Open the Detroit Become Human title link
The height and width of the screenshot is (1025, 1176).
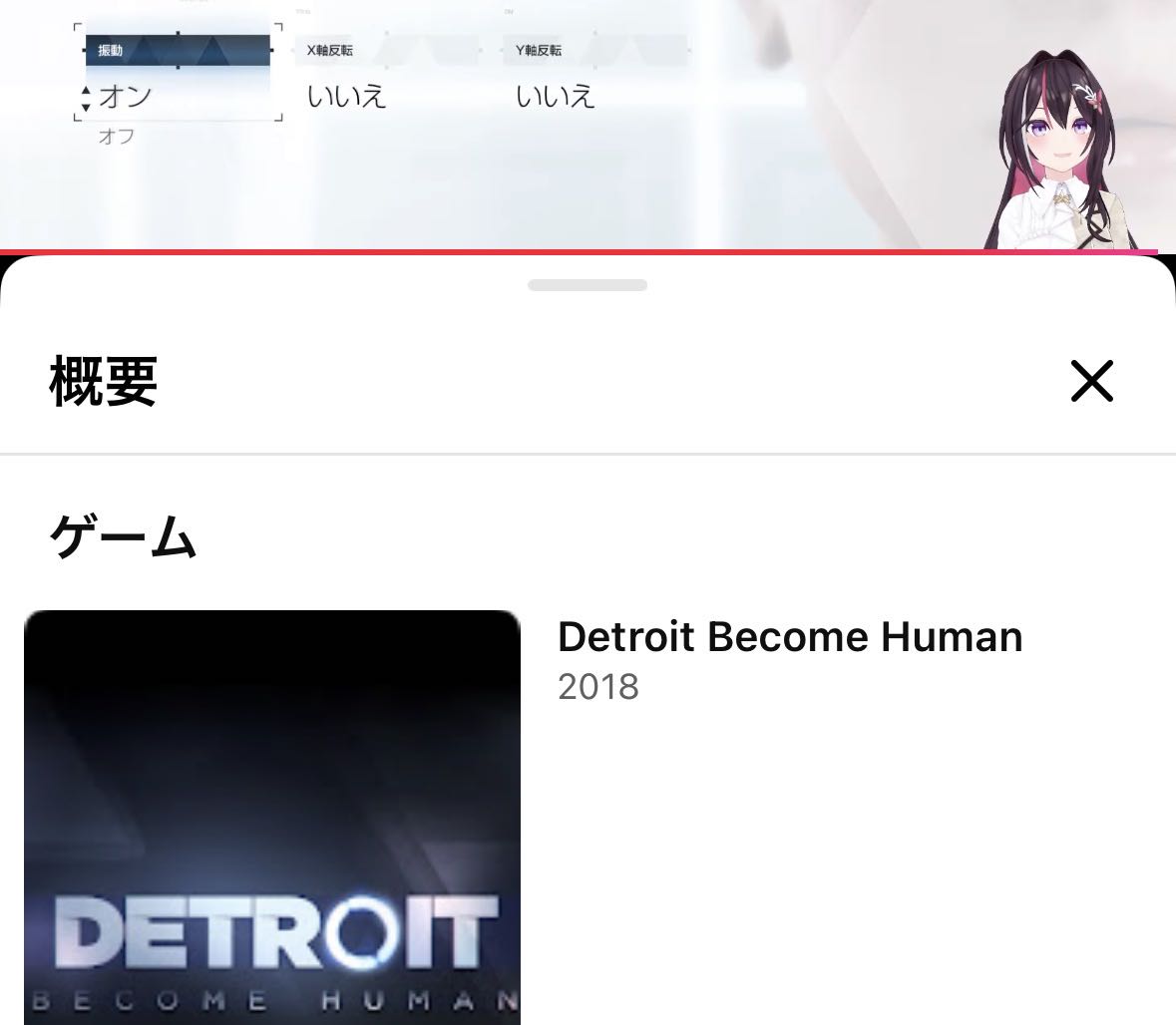pyautogui.click(x=790, y=636)
